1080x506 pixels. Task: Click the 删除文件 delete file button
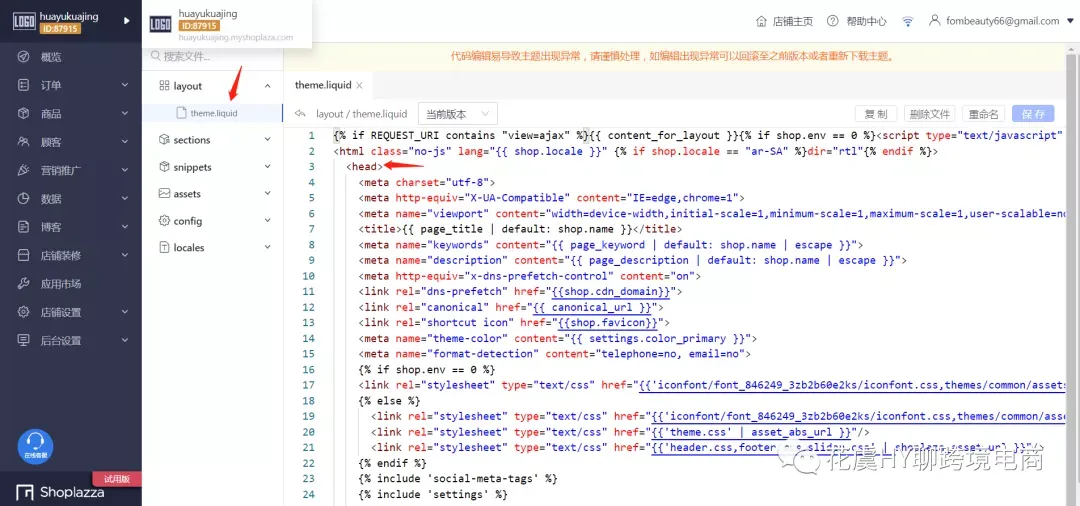[x=929, y=114]
